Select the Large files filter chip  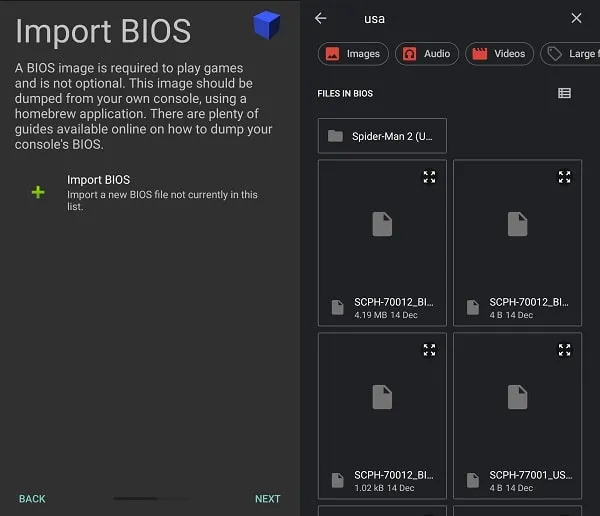pos(570,54)
